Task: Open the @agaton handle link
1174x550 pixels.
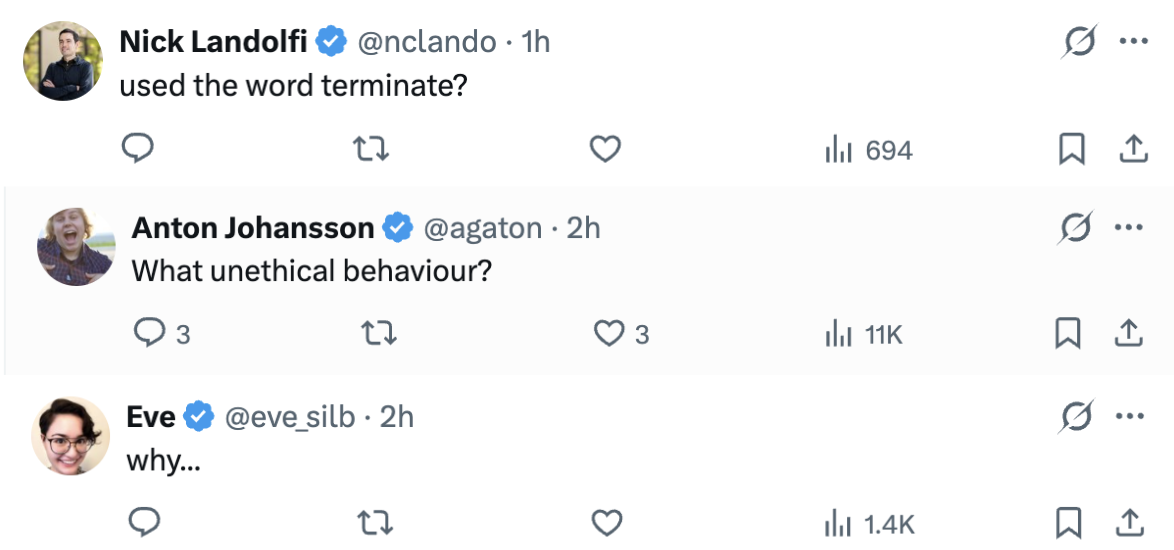Action: click(483, 229)
